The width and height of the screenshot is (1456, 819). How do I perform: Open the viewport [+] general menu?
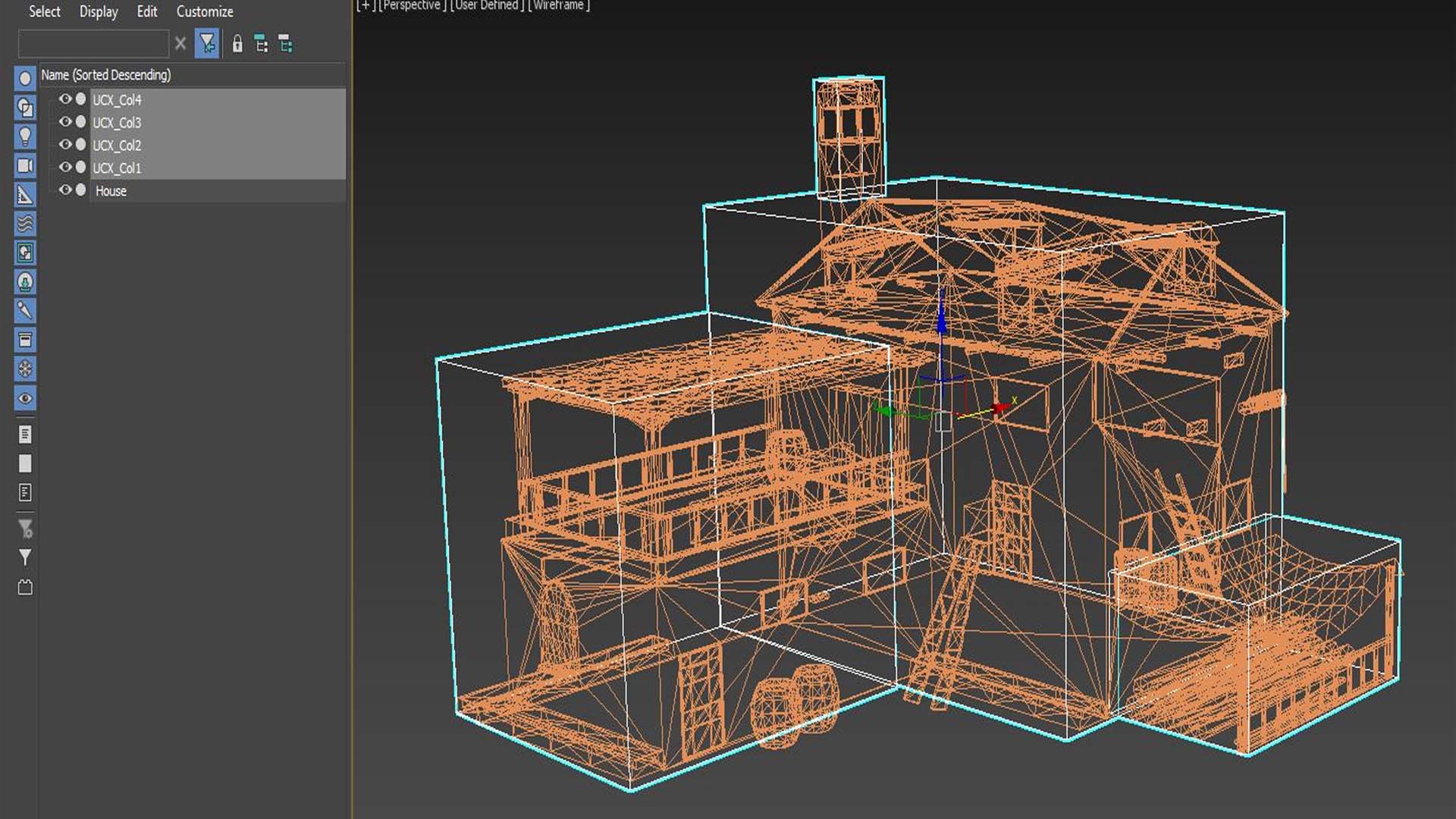click(366, 5)
